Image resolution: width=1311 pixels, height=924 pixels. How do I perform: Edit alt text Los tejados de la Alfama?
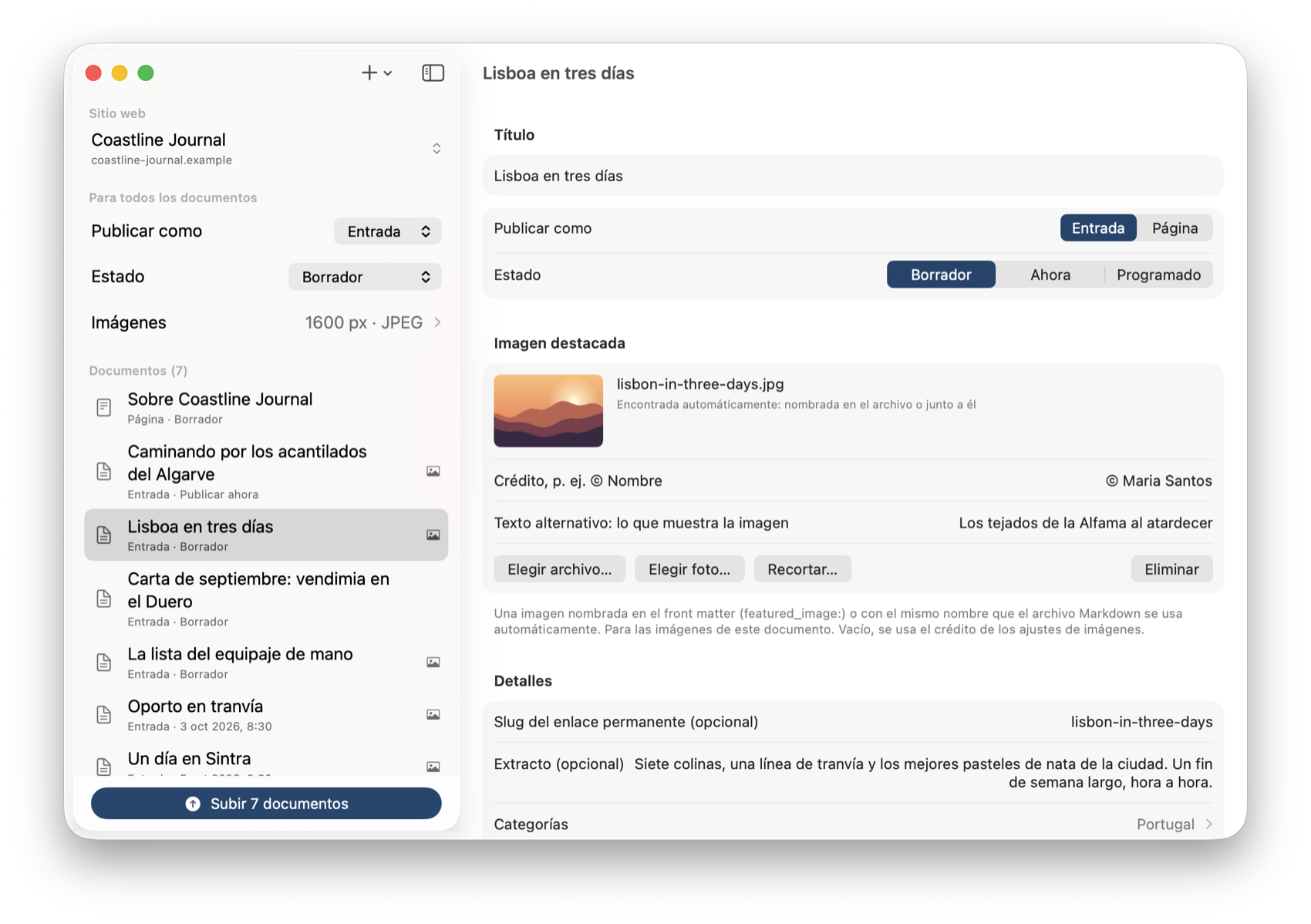pyautogui.click(x=1085, y=523)
